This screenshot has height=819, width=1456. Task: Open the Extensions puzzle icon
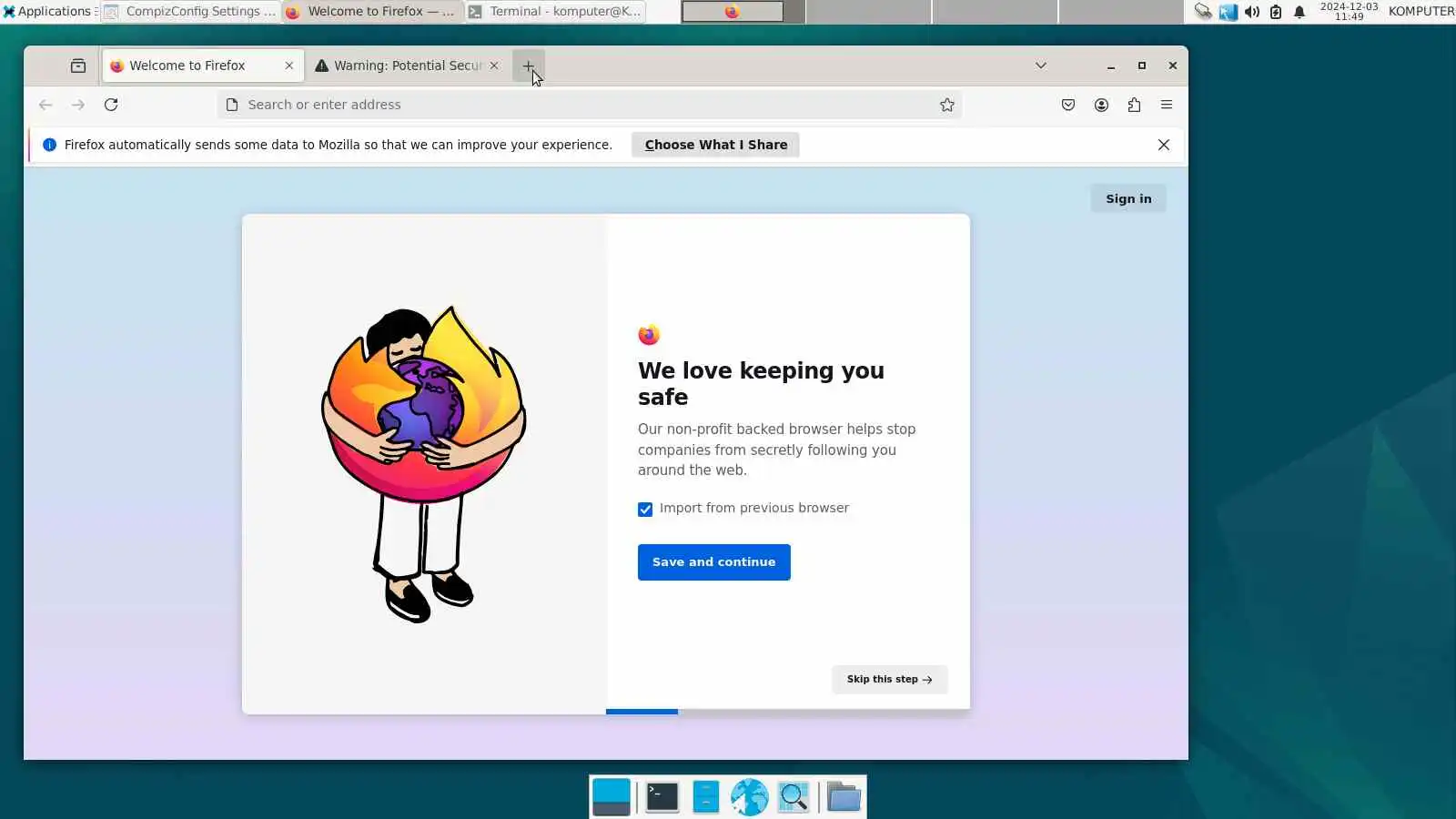(1134, 105)
